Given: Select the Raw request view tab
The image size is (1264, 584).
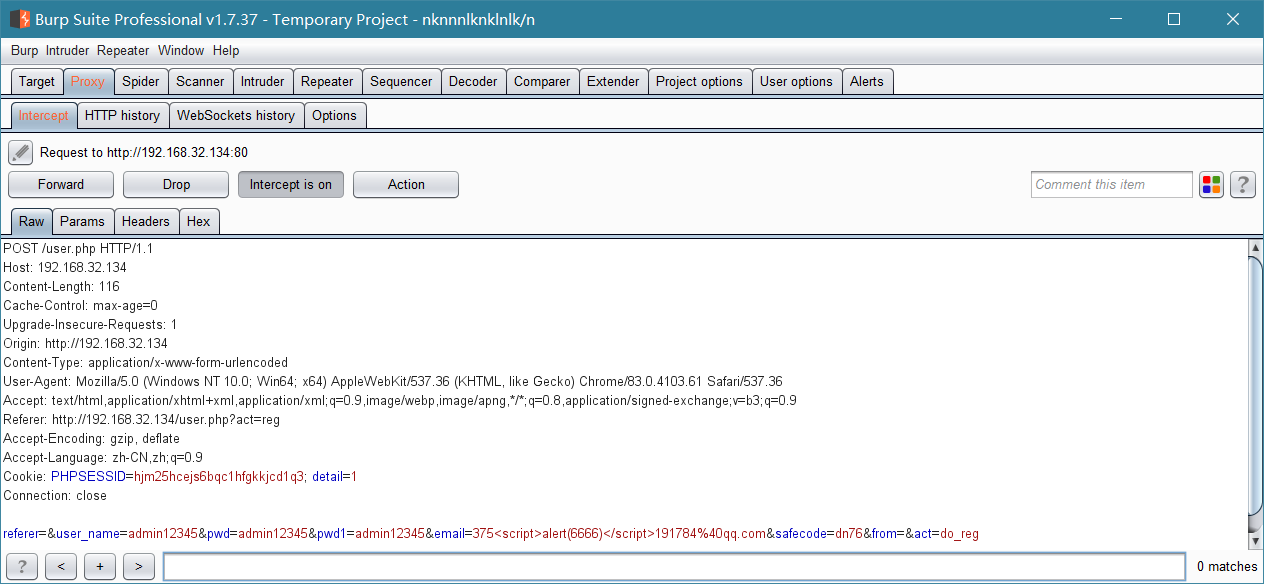Looking at the screenshot, I should click(x=32, y=221).
